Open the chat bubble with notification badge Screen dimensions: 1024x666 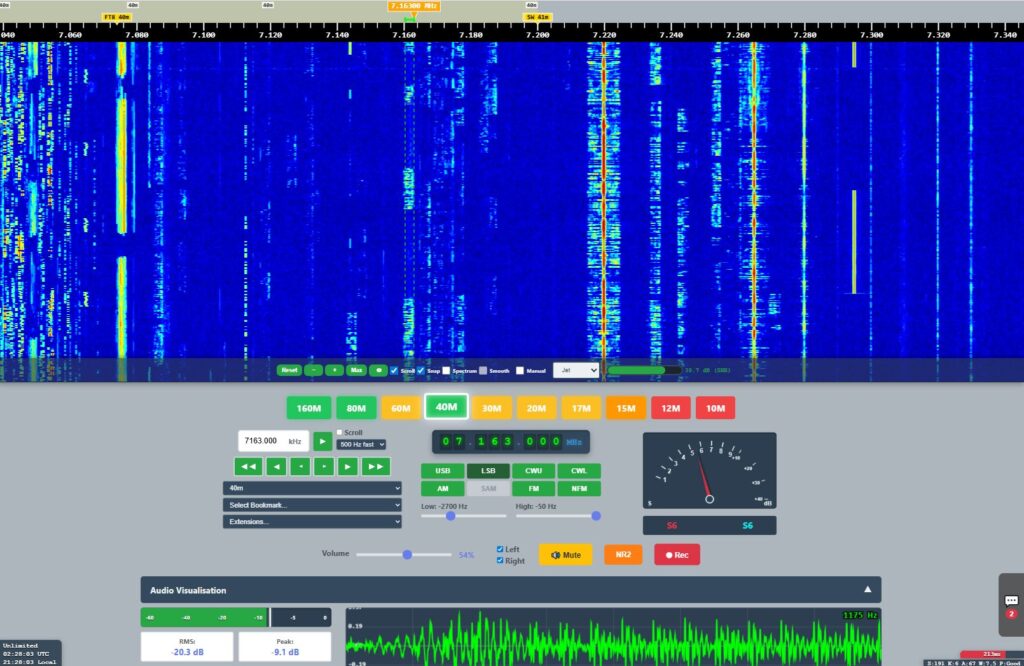[1011, 602]
